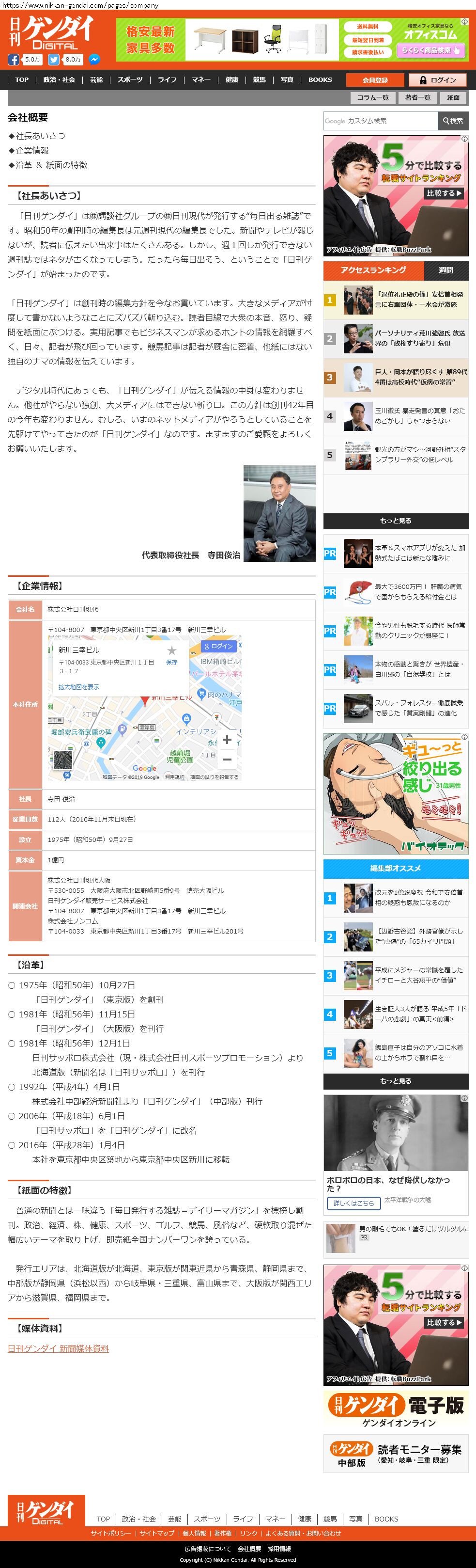
Task: Open 読者モニター募集 中部版 banner
Action: point(396,1454)
